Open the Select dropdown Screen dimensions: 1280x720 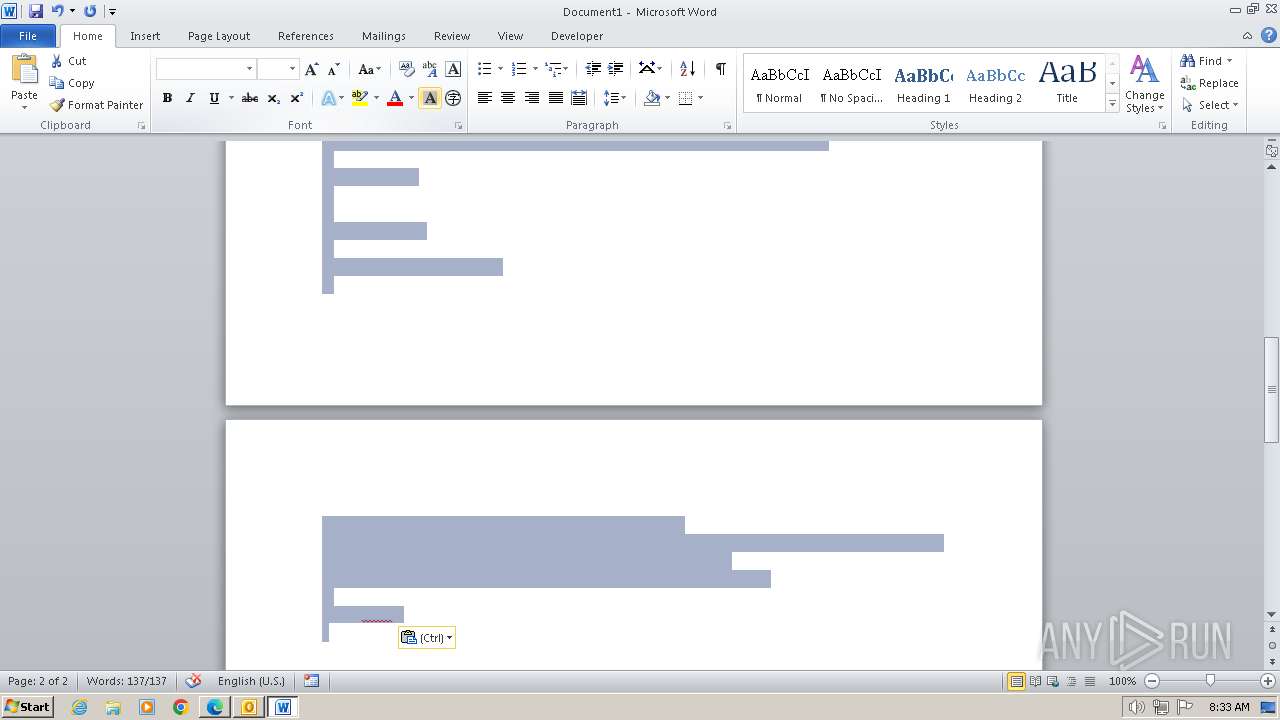click(x=1210, y=105)
